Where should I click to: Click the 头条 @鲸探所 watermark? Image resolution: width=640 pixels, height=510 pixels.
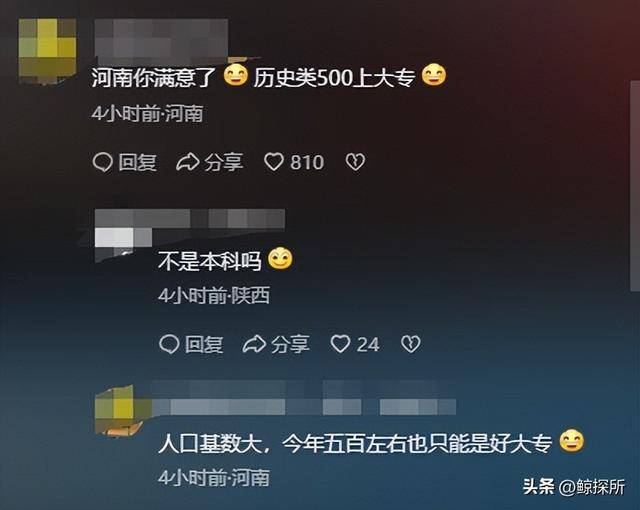tap(574, 487)
